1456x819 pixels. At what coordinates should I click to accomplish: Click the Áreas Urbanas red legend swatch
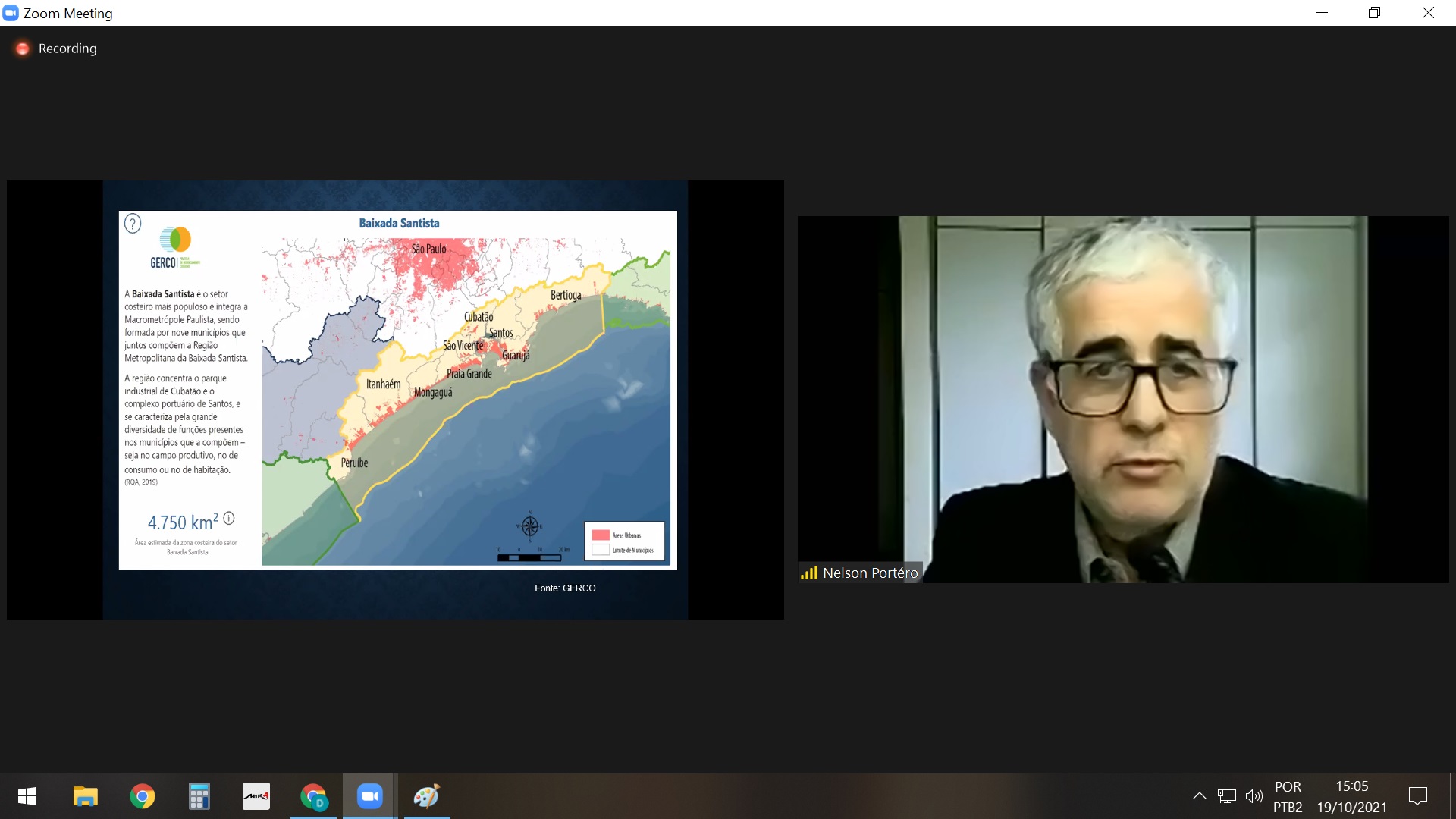601,535
